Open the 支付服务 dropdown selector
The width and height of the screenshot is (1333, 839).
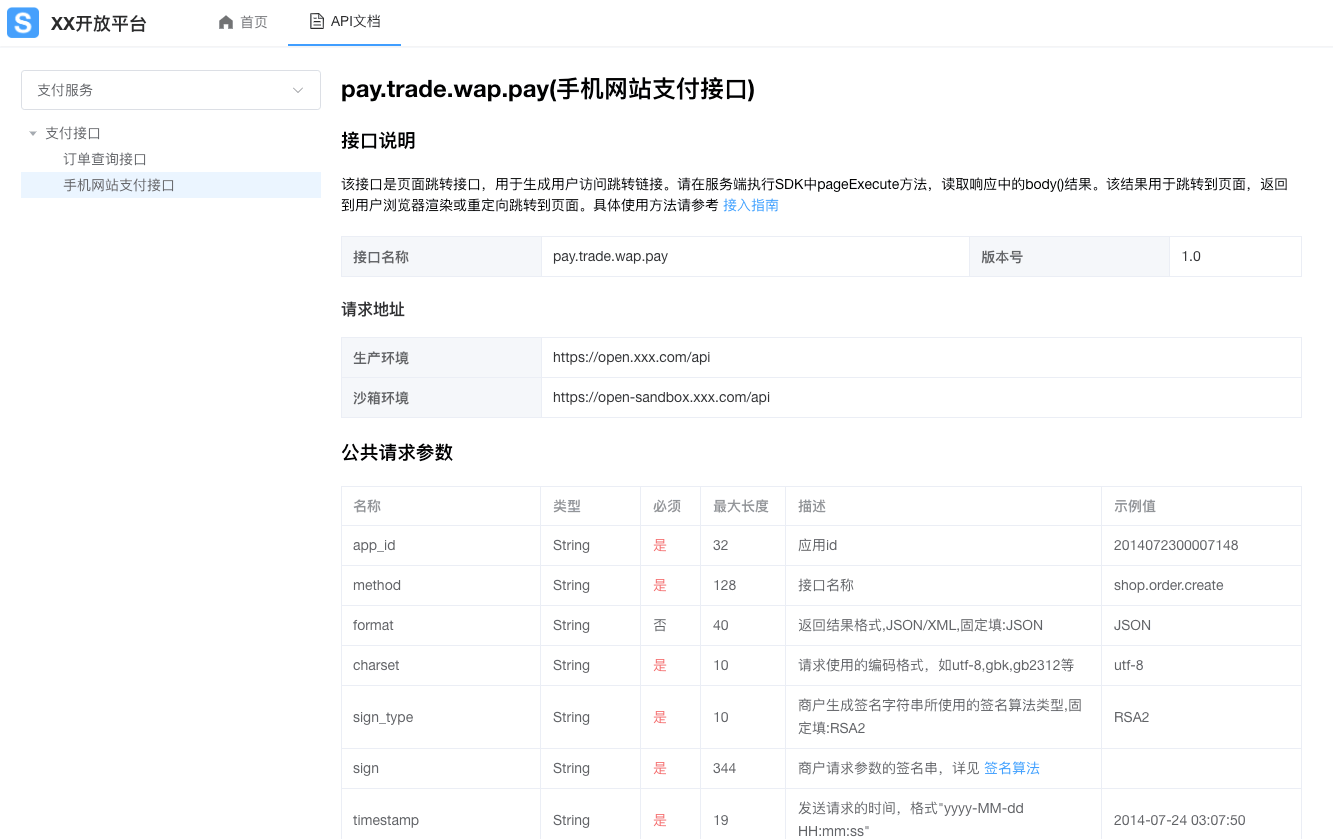click(x=170, y=90)
